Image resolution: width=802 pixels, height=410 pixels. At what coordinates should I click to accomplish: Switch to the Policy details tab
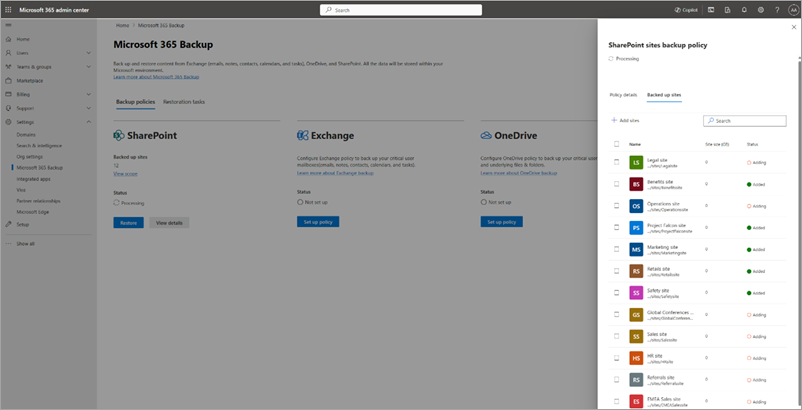[623, 95]
